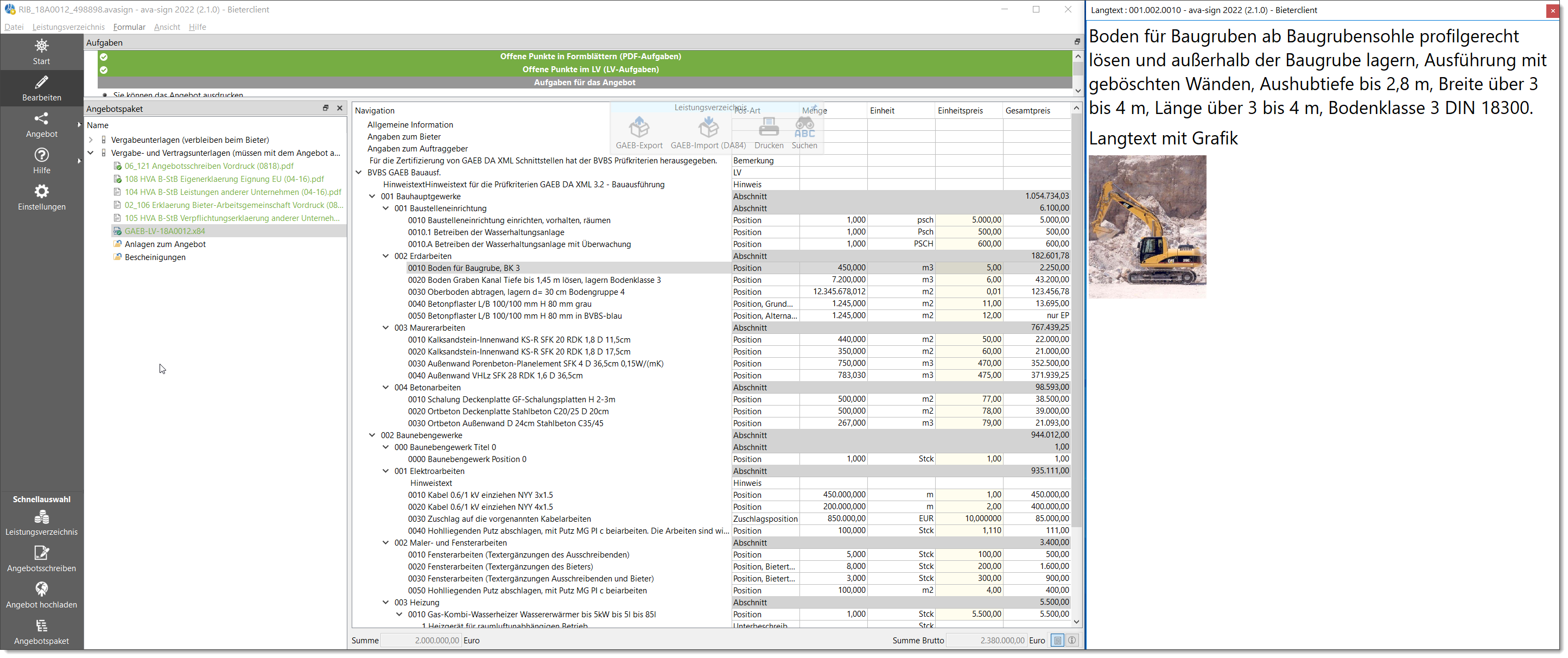Viewport: 1568px width, 658px height.
Task: Select GAEB-LV-18A0012.x84 file
Action: (164, 231)
